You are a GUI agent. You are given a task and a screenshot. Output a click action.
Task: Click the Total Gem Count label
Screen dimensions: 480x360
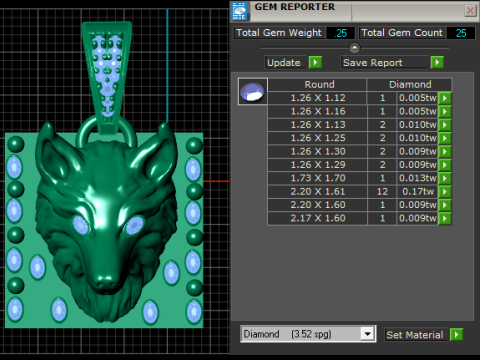pos(402,33)
